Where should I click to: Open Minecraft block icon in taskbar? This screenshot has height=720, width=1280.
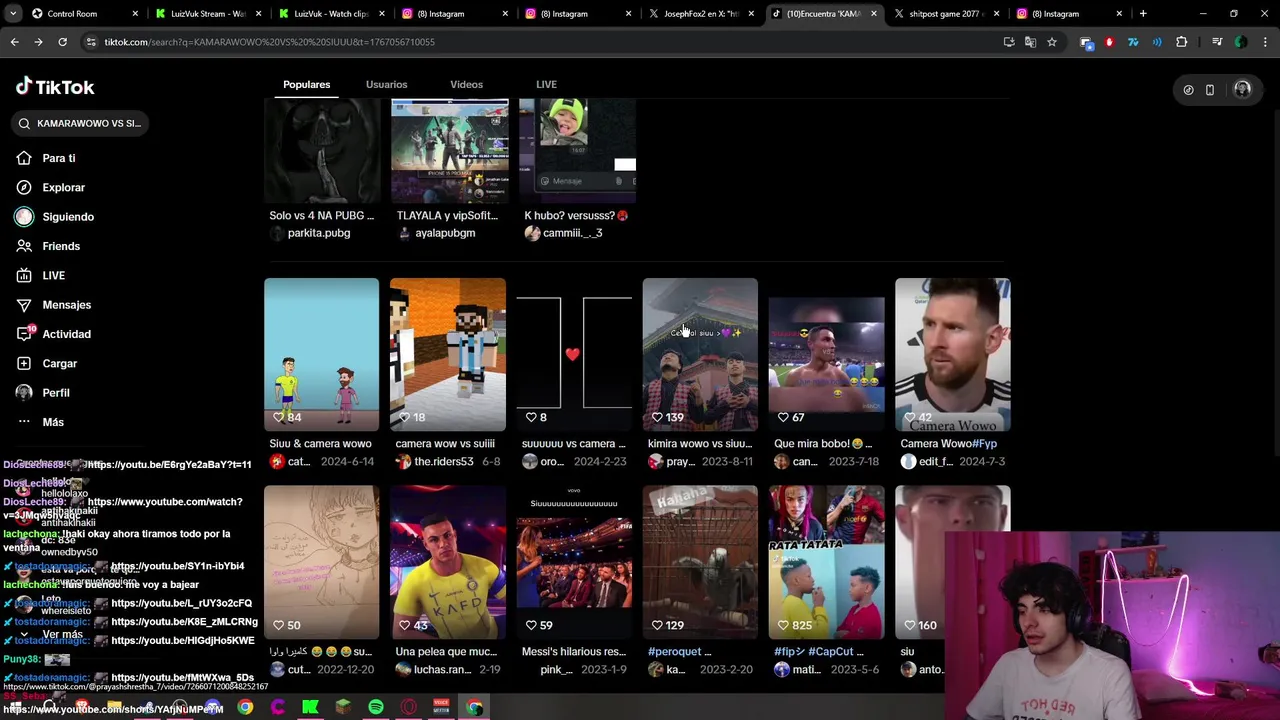pyautogui.click(x=343, y=708)
